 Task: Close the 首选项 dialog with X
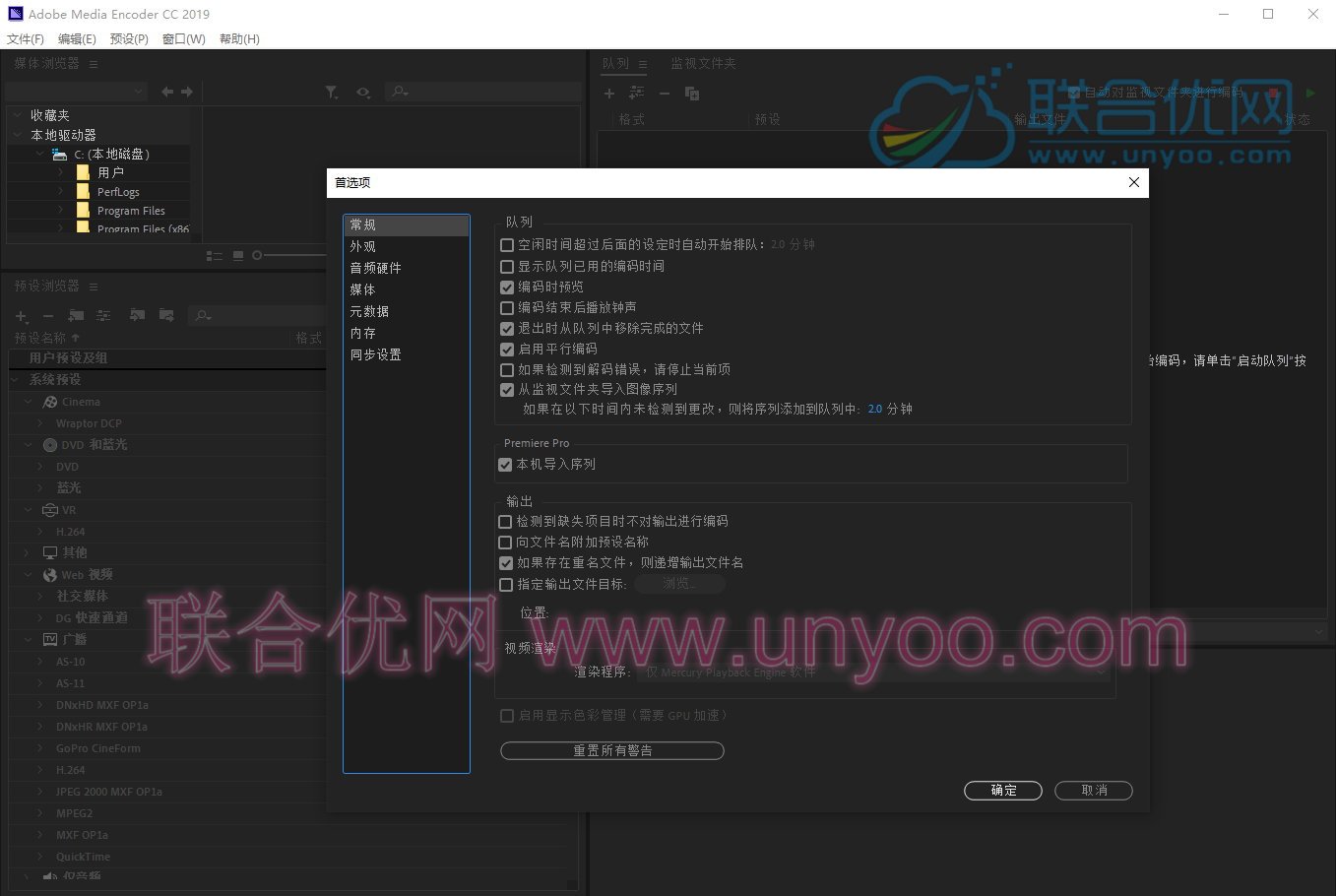coord(1133,182)
